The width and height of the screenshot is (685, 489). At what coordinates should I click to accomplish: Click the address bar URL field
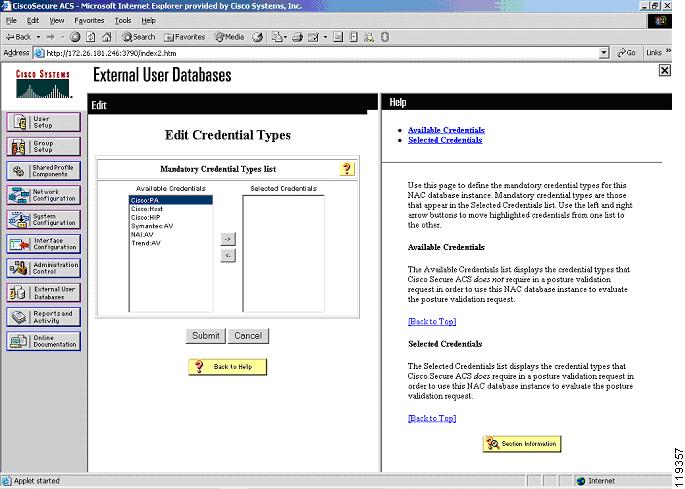coord(316,53)
